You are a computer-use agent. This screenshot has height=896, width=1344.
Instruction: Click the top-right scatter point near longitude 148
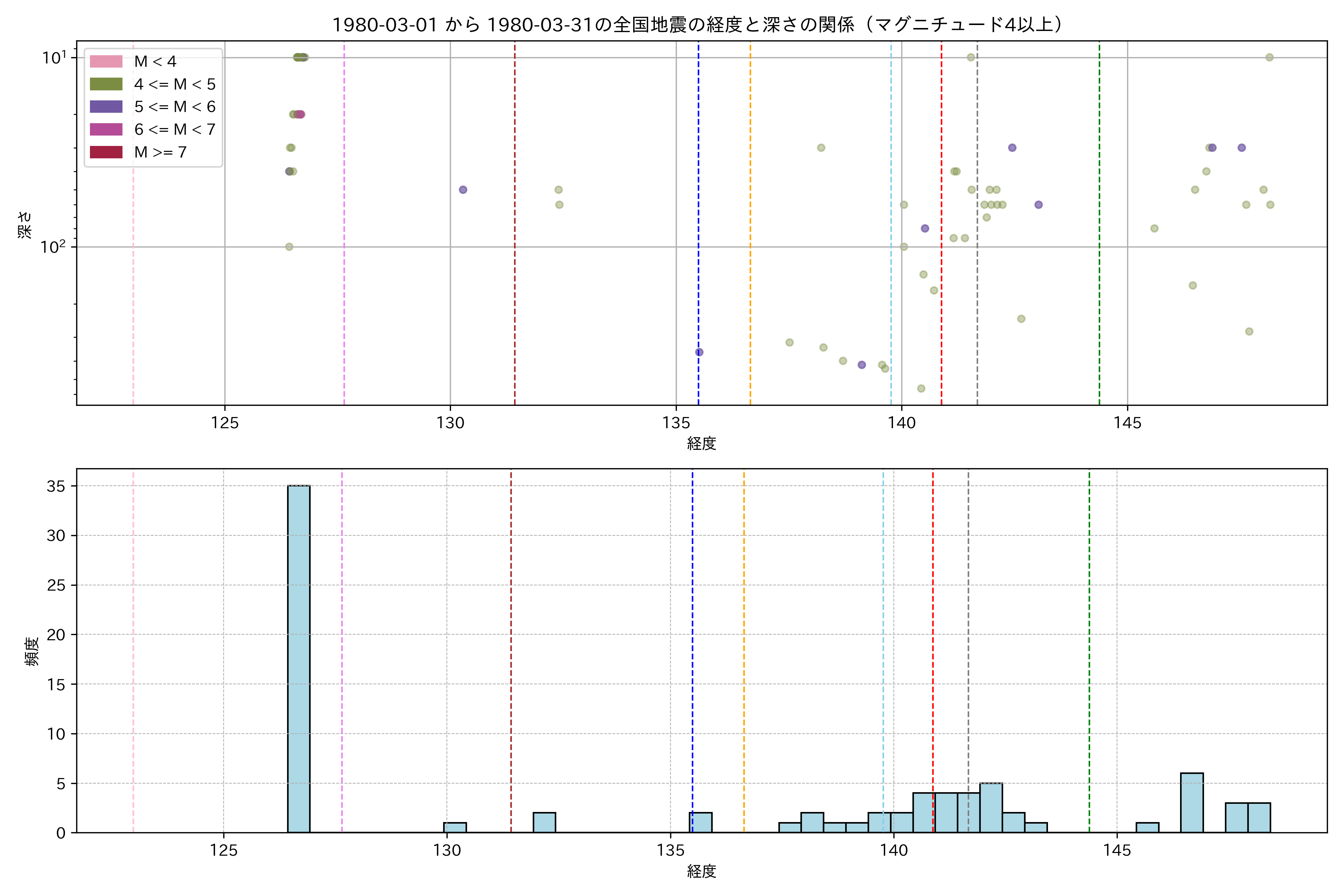coord(1269,57)
